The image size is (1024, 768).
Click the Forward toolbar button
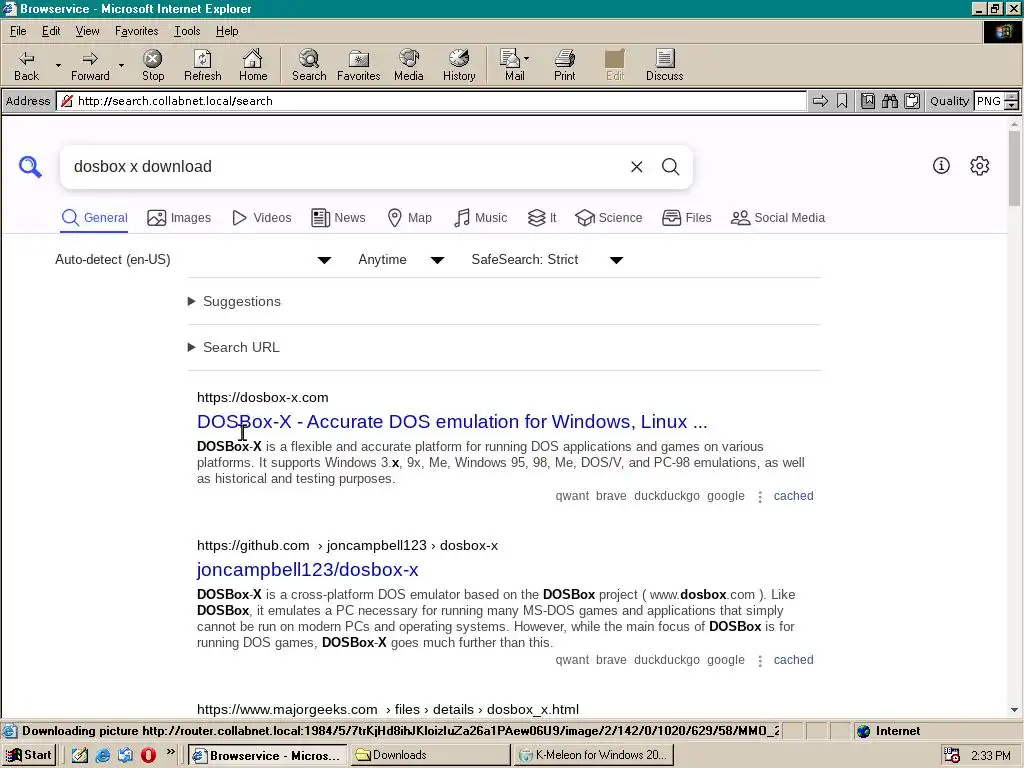[90, 65]
